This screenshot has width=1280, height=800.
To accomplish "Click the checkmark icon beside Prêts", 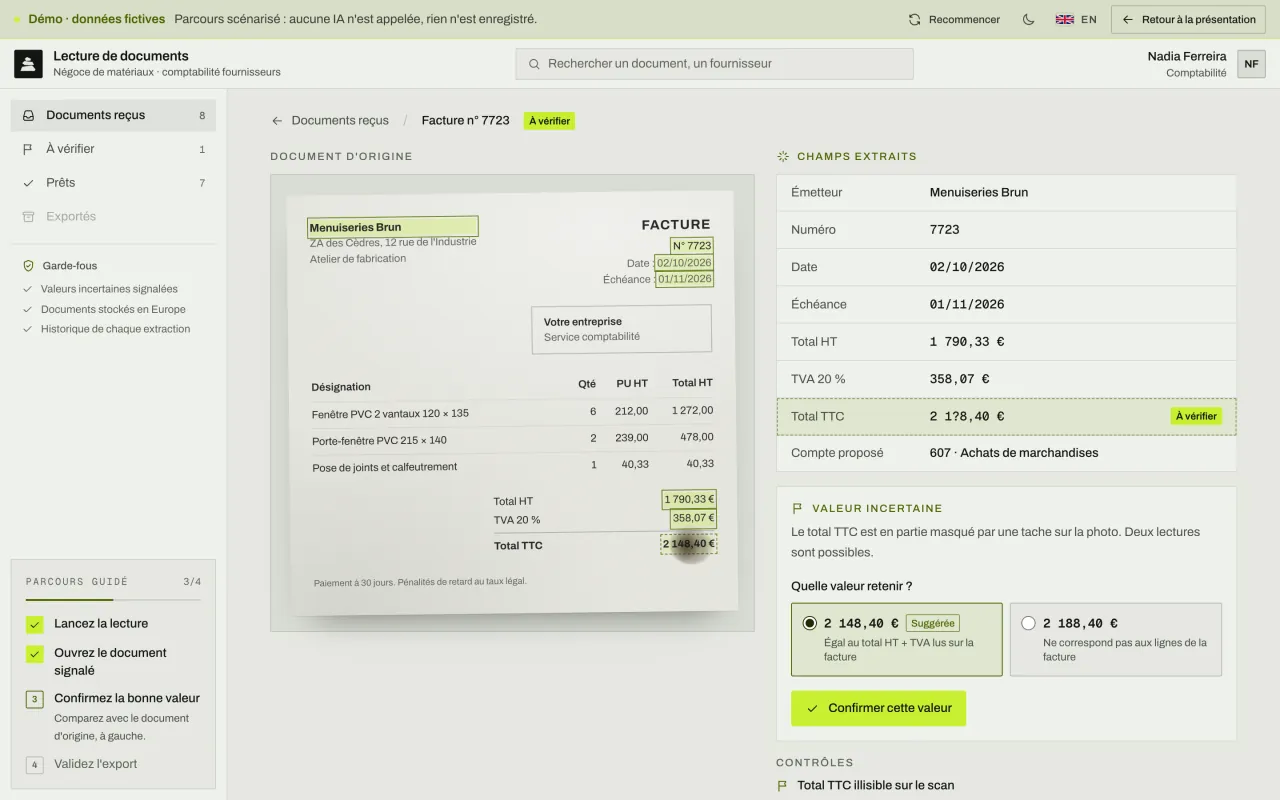I will pyautogui.click(x=28, y=183).
